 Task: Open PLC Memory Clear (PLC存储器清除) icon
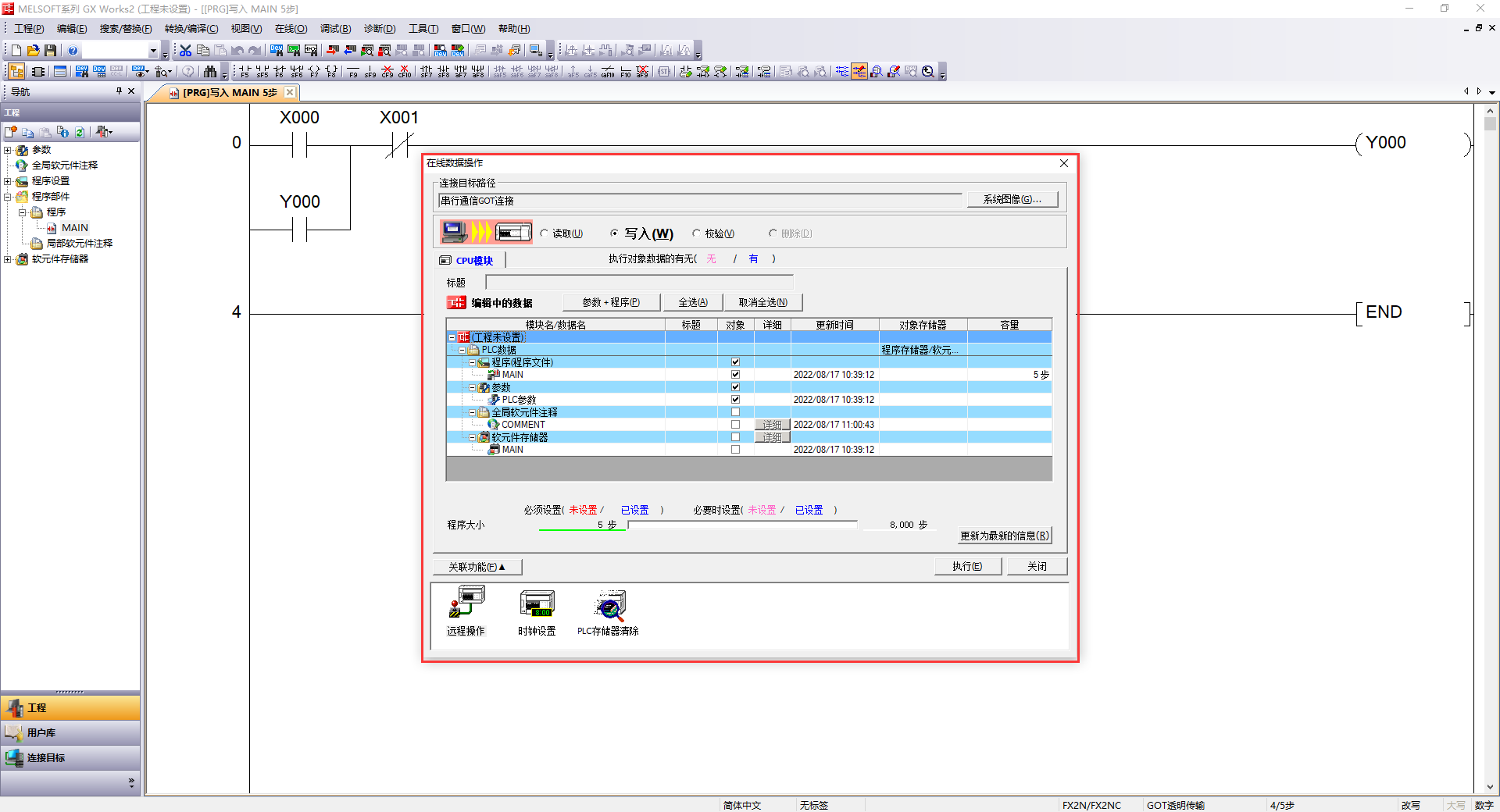609,611
